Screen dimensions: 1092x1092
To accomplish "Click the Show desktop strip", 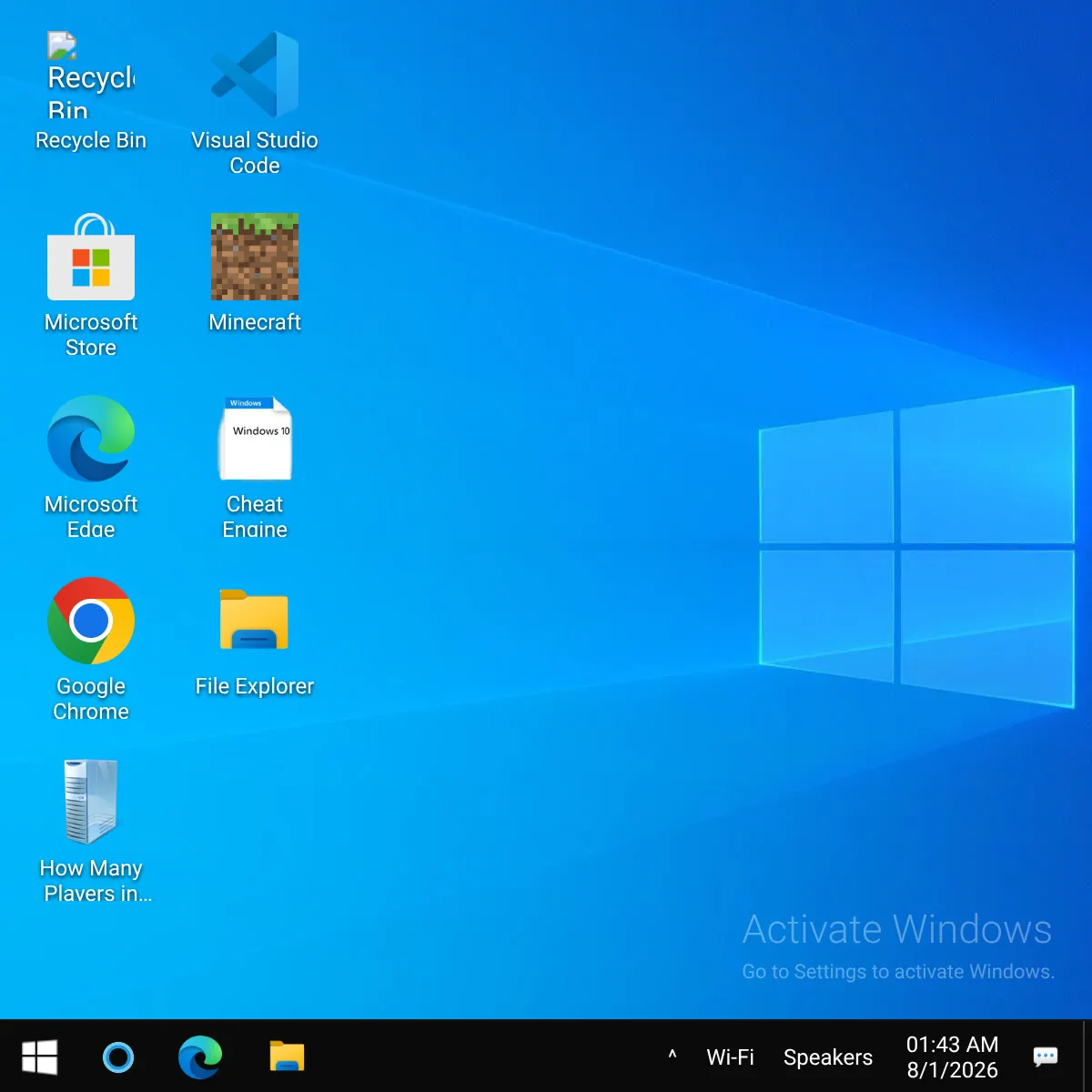I will (1087, 1057).
